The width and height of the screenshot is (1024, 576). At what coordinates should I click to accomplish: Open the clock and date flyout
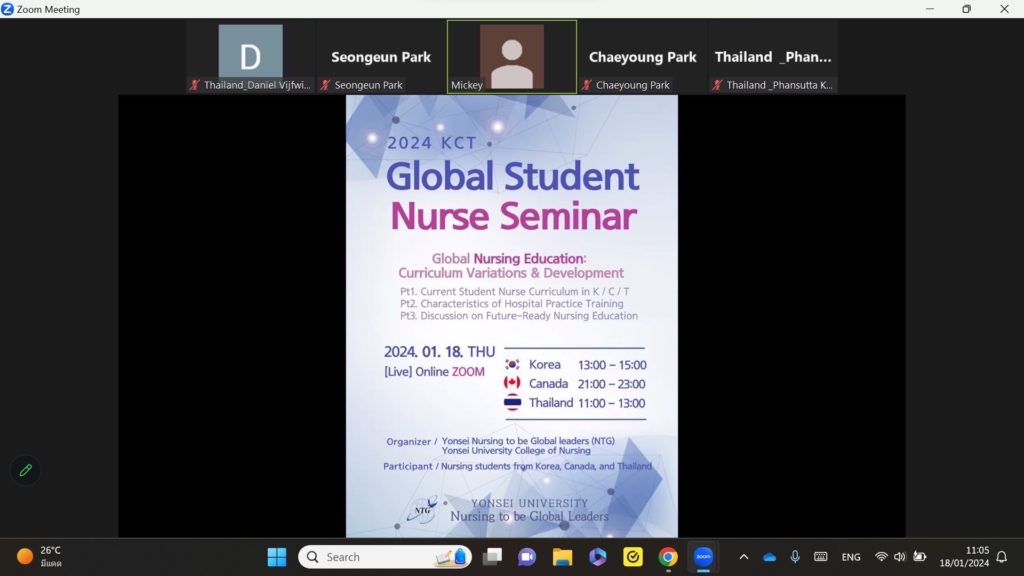pyautogui.click(x=963, y=557)
